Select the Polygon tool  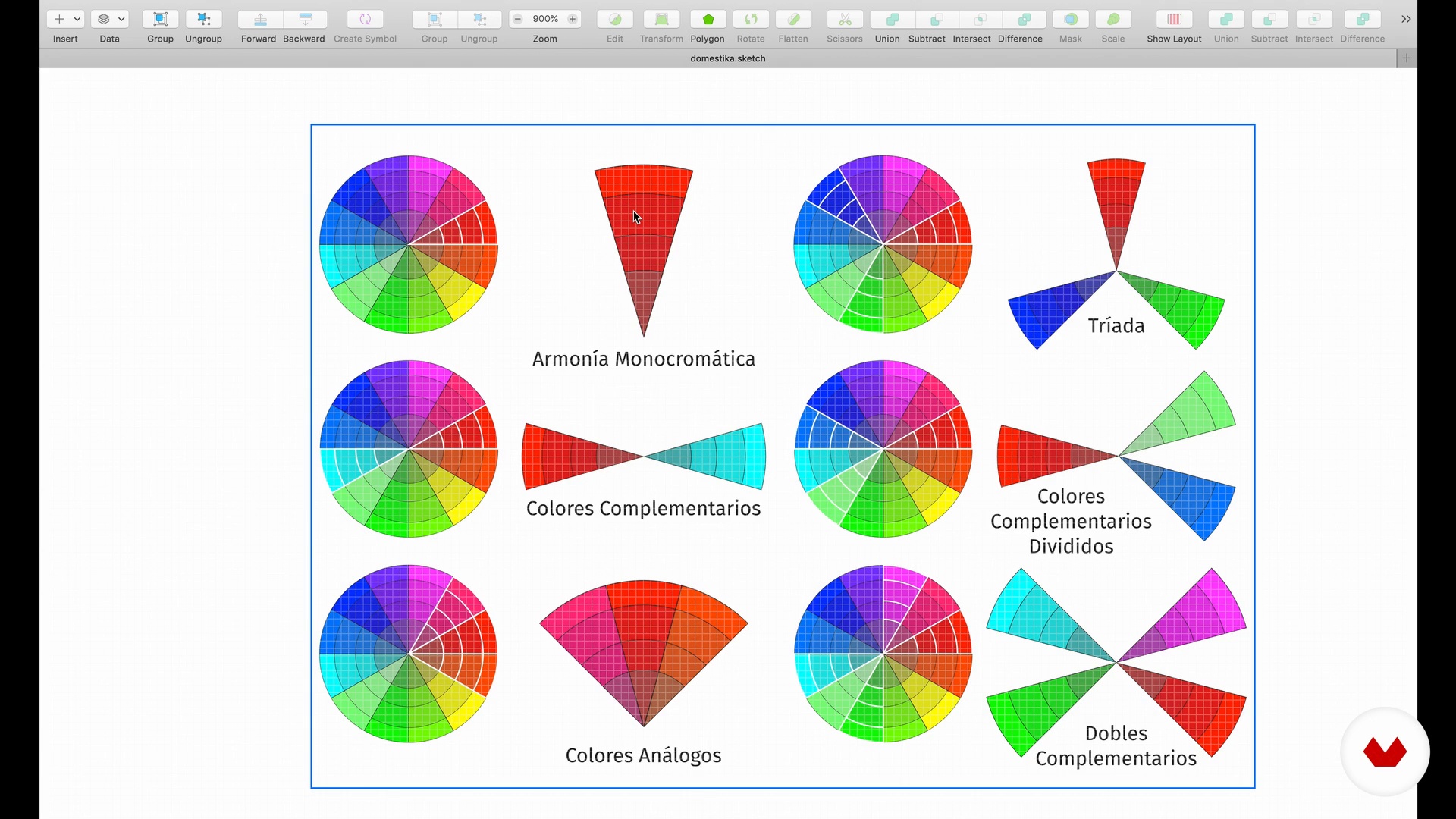(708, 19)
